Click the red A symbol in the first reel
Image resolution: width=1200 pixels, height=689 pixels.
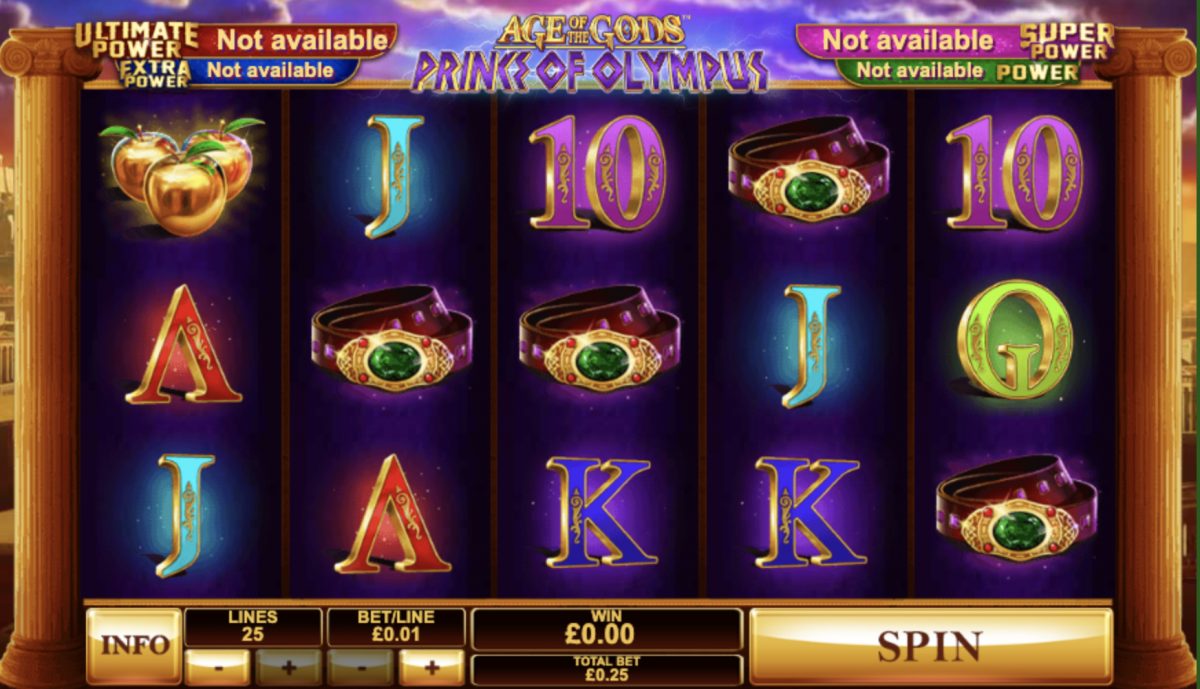tap(183, 345)
